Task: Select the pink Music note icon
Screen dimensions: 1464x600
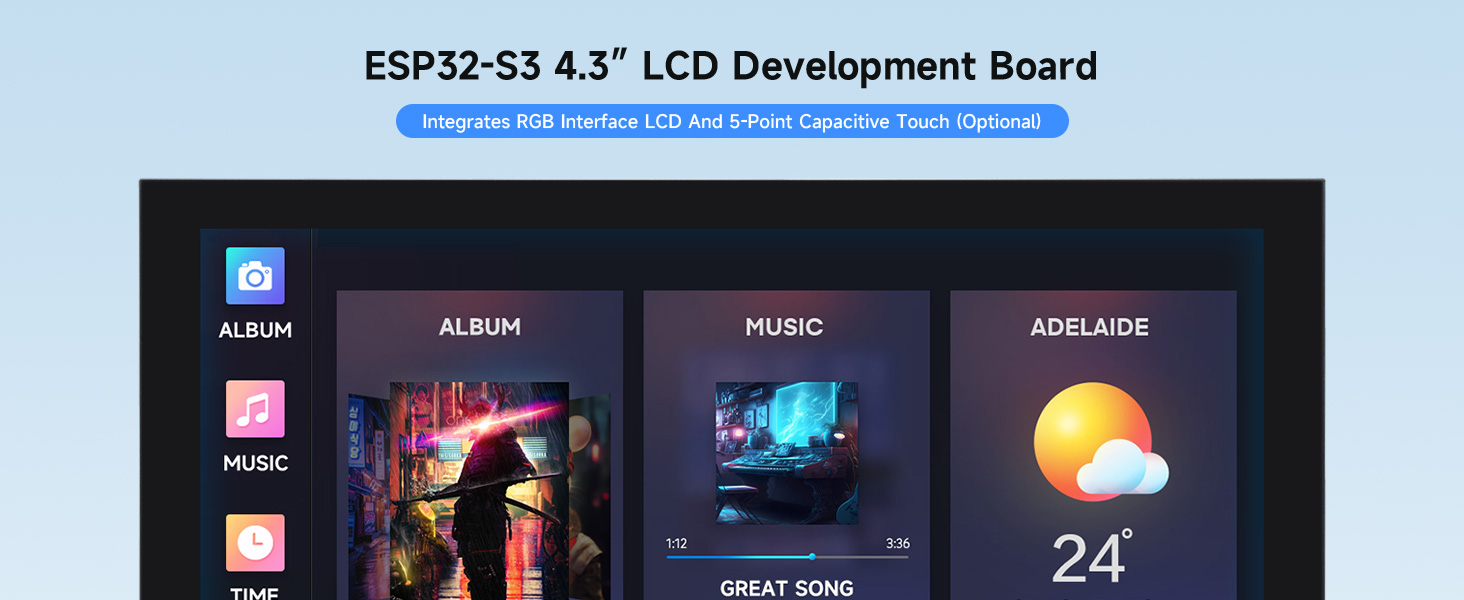Action: click(255, 409)
